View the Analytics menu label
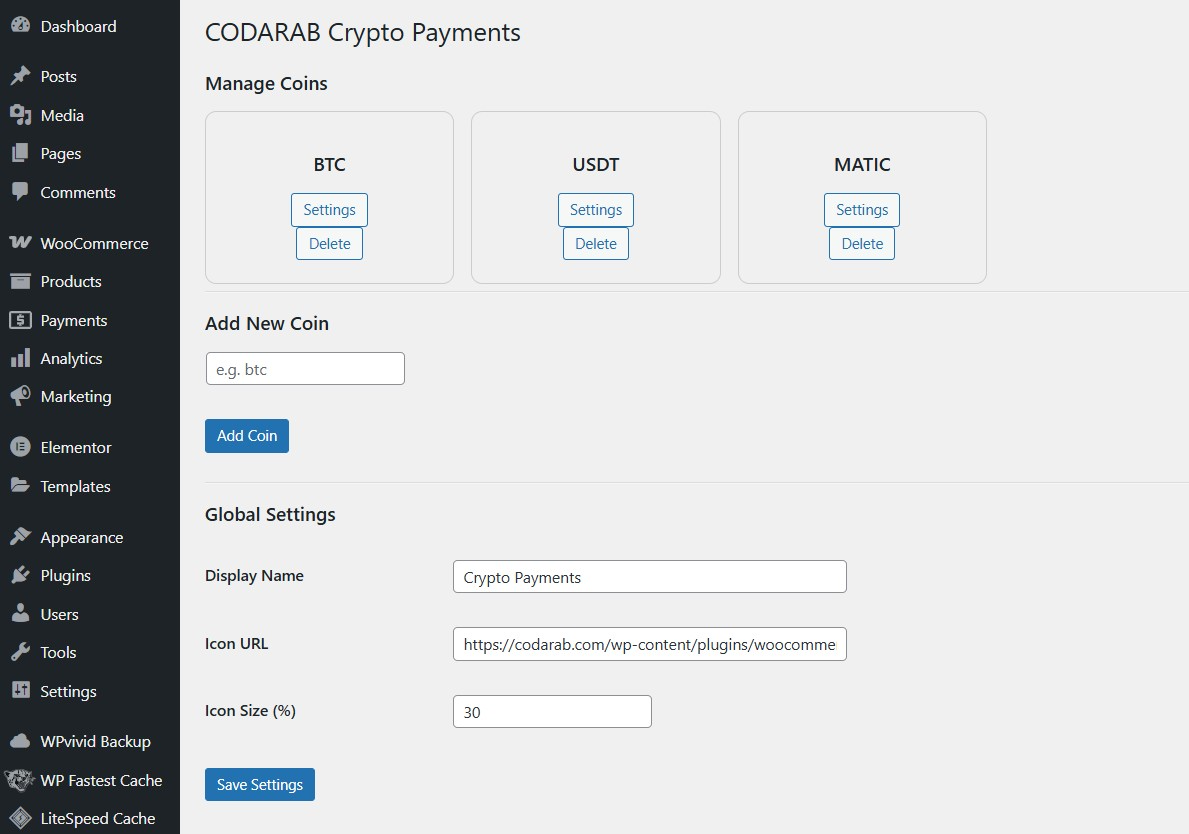The image size is (1189, 834). [71, 359]
